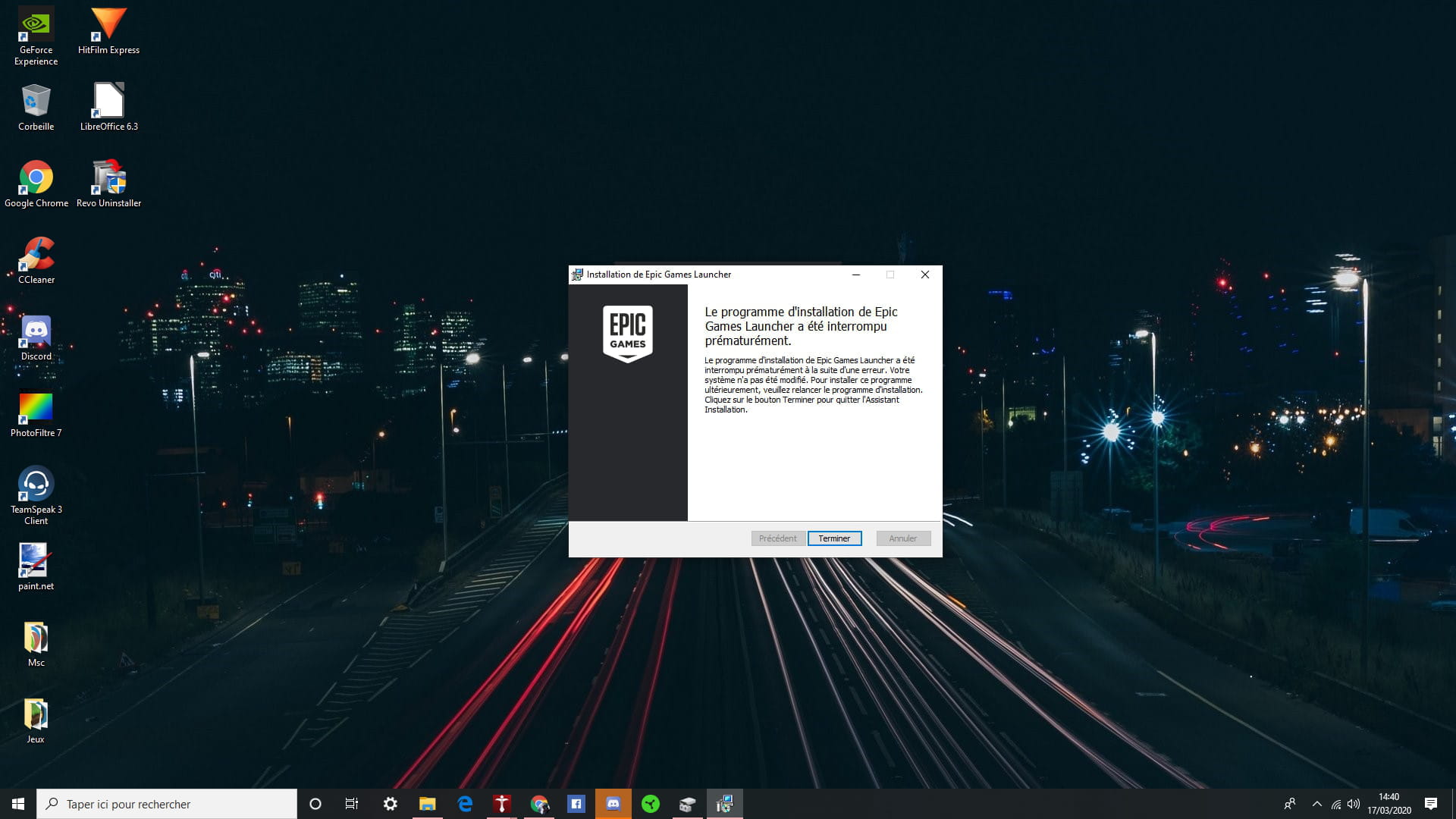The width and height of the screenshot is (1456, 819).
Task: Select the HitFilm Express desktop icon
Action: [108, 32]
